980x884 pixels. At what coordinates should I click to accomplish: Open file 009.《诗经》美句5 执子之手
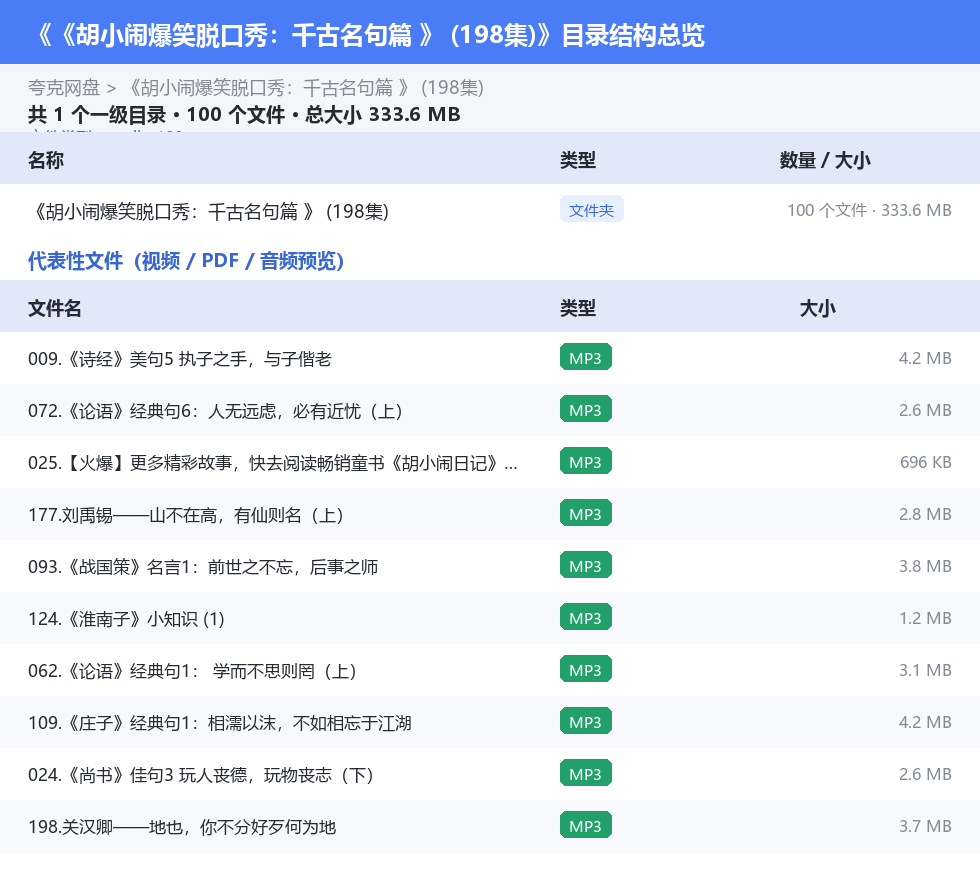point(180,359)
